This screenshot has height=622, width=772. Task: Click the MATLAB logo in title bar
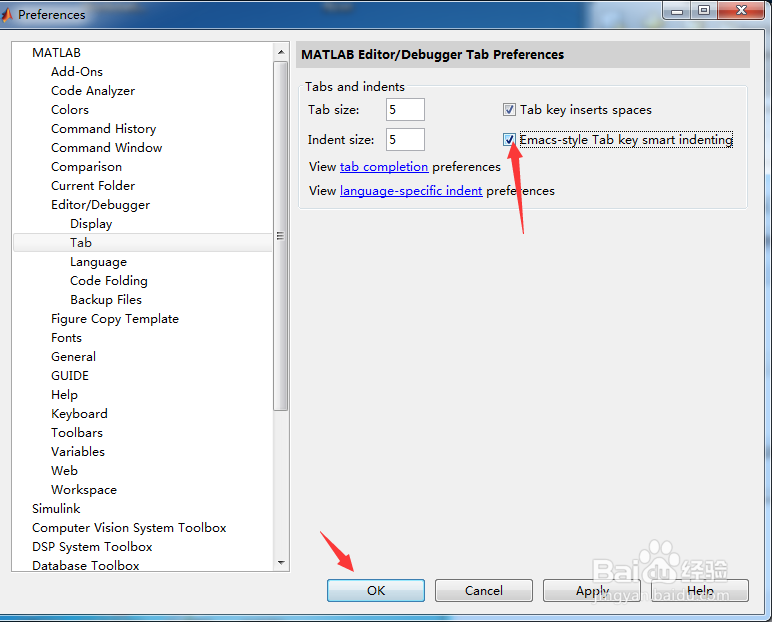7,15
